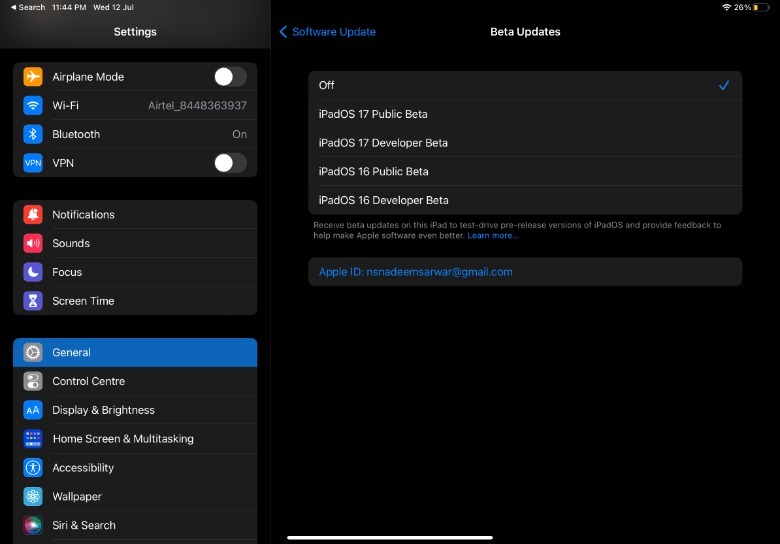Tap the home indicator bar

pyautogui.click(x=390, y=538)
